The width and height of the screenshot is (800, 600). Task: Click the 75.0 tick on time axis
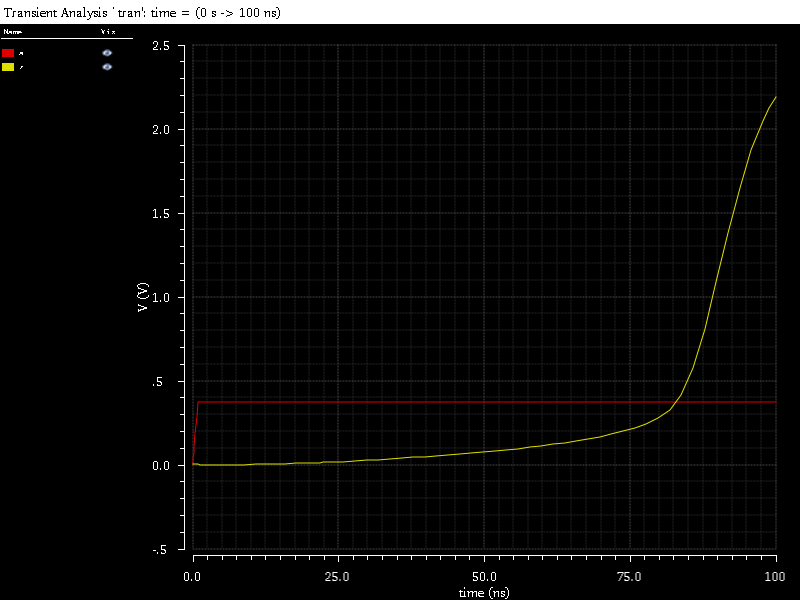point(630,578)
